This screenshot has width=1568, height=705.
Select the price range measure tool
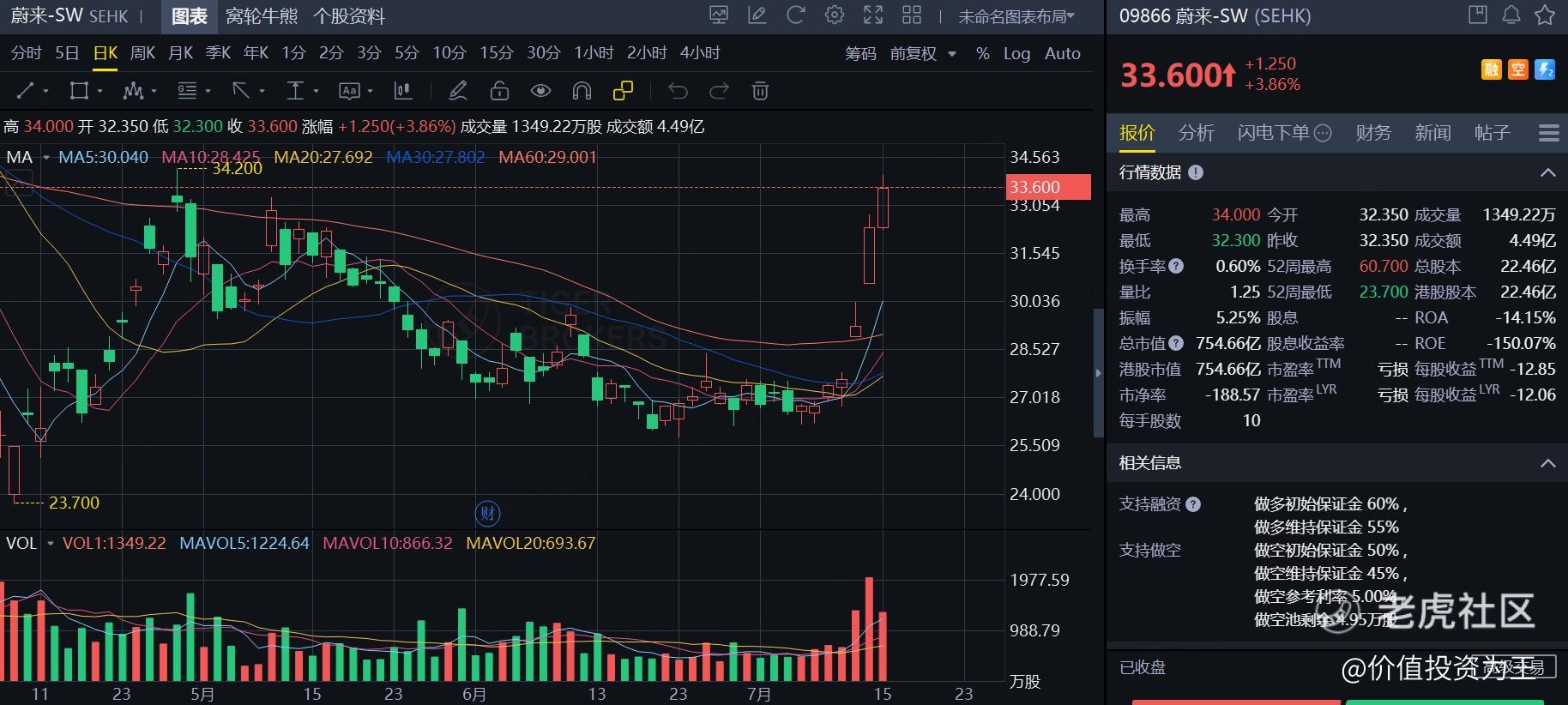(x=295, y=91)
